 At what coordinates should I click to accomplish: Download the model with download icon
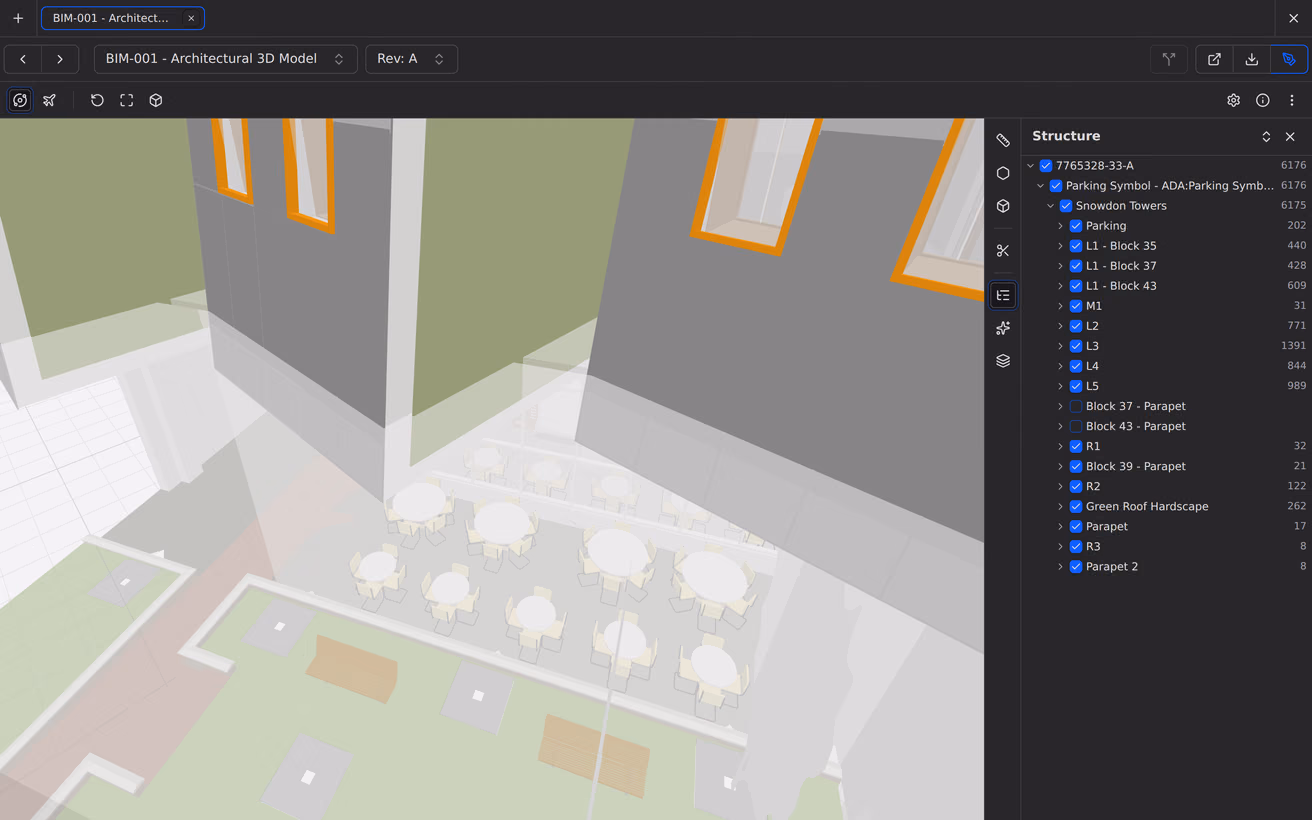pyautogui.click(x=1251, y=59)
